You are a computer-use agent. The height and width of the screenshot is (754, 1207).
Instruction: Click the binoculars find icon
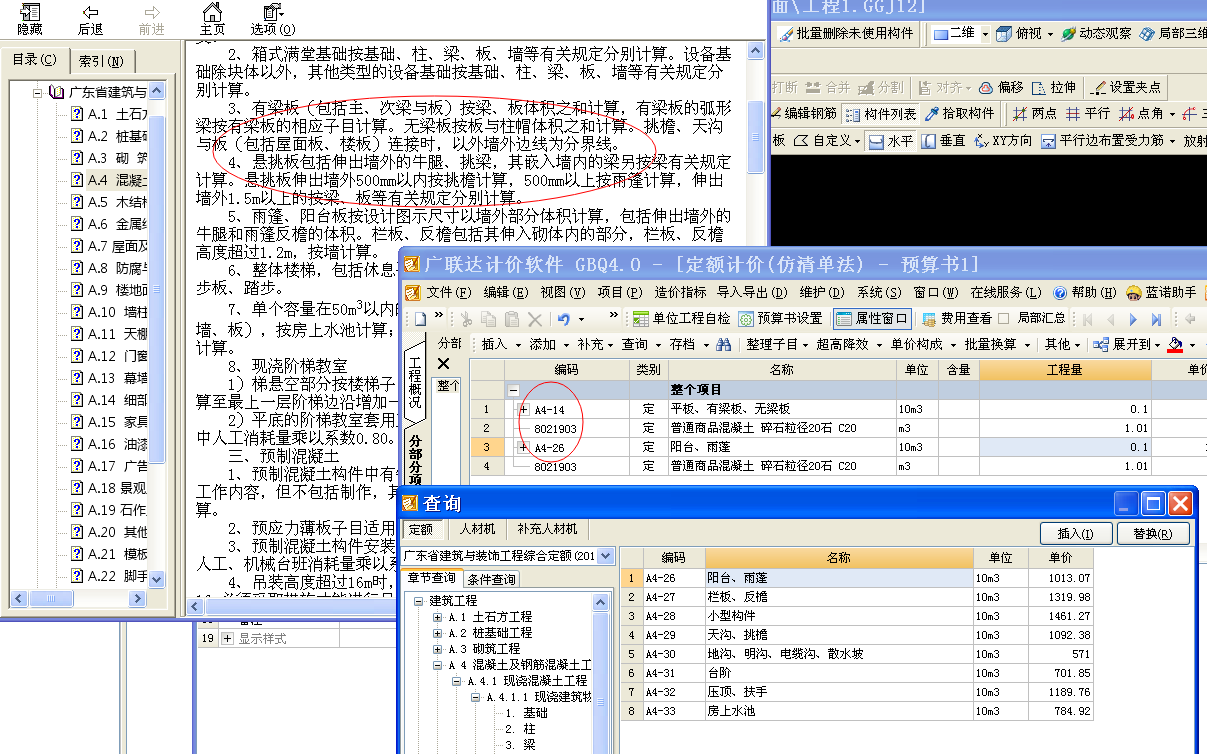pos(724,345)
